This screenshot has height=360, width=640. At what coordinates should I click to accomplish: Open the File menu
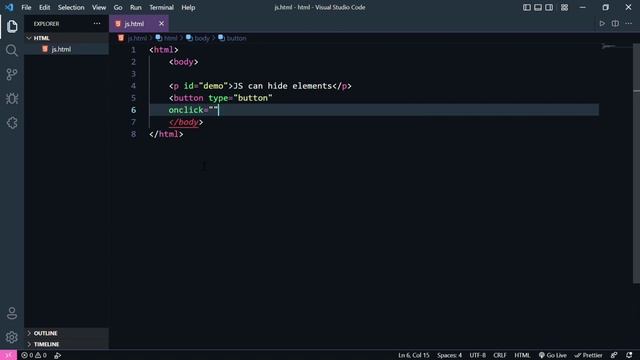pyautogui.click(x=26, y=7)
